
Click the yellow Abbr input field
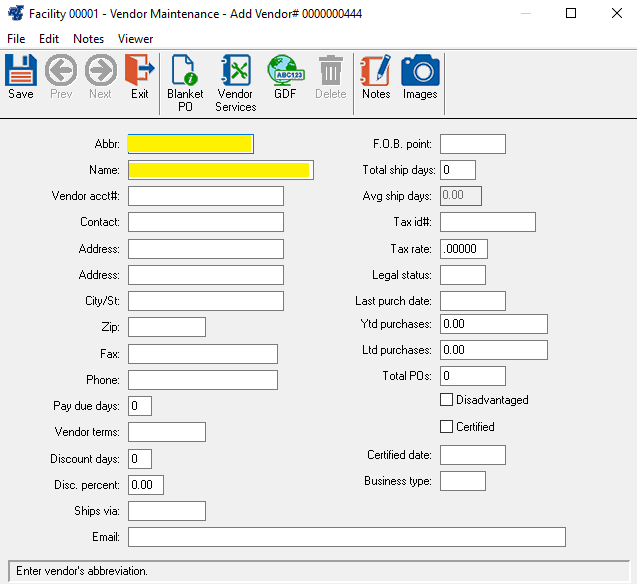190,144
